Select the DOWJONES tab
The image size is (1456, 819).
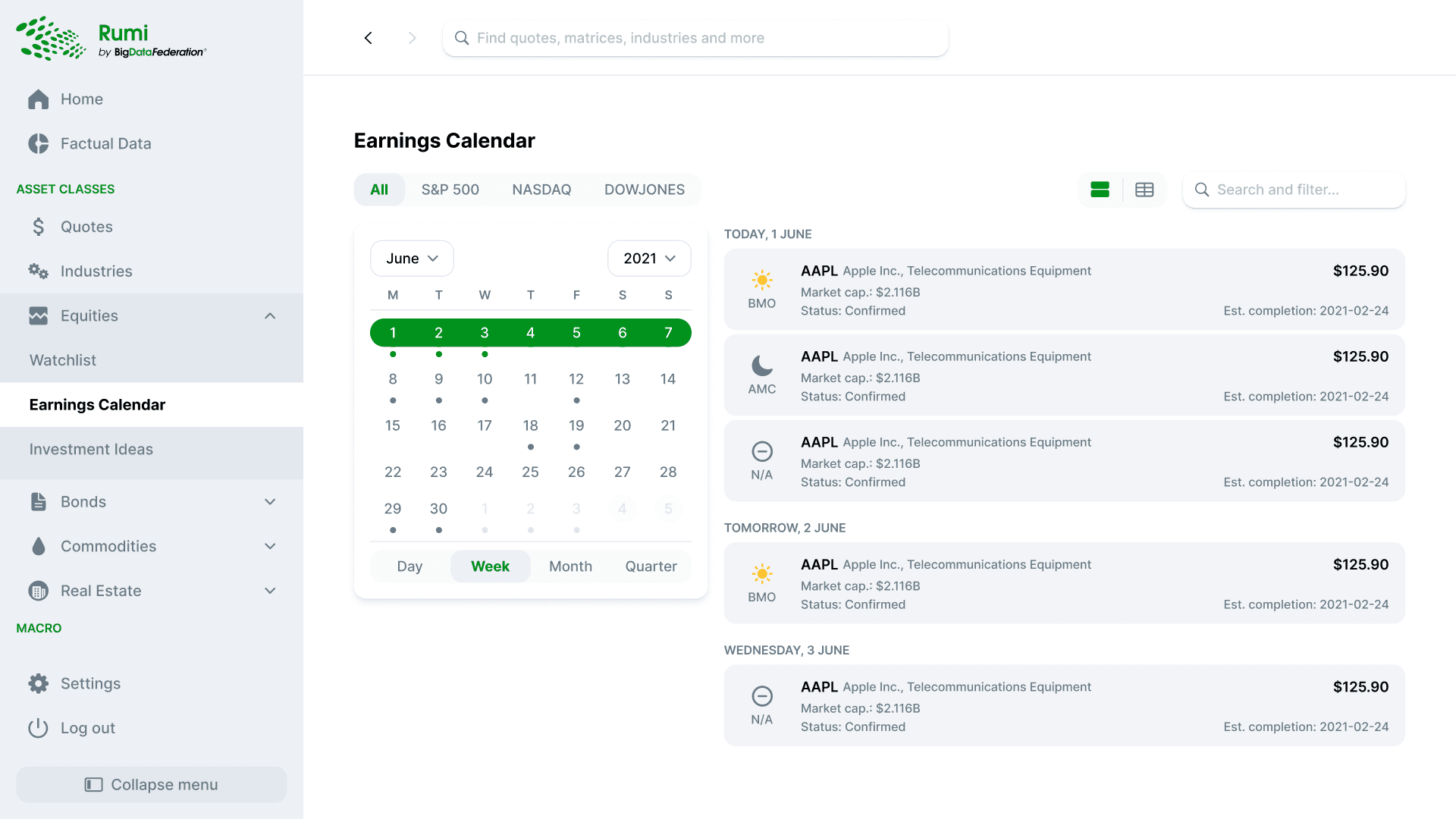[645, 190]
